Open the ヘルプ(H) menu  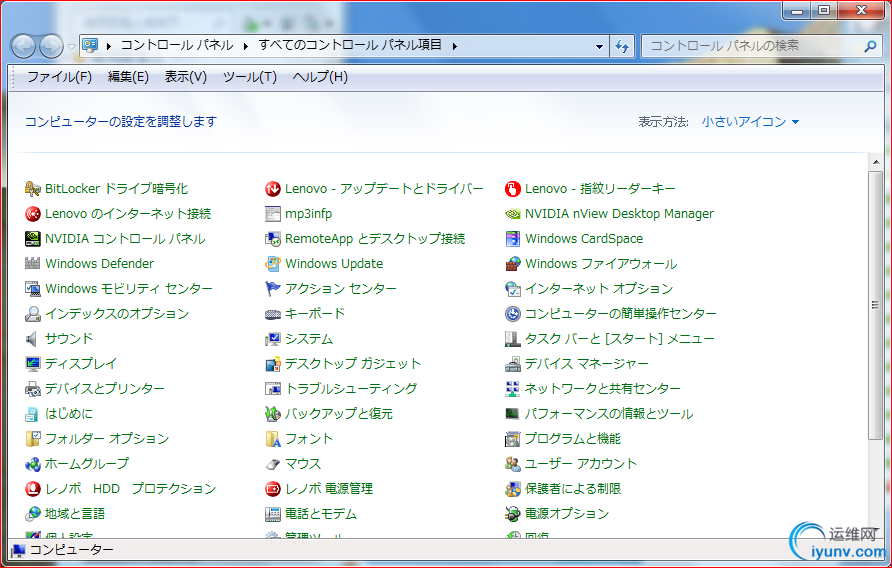tap(320, 77)
